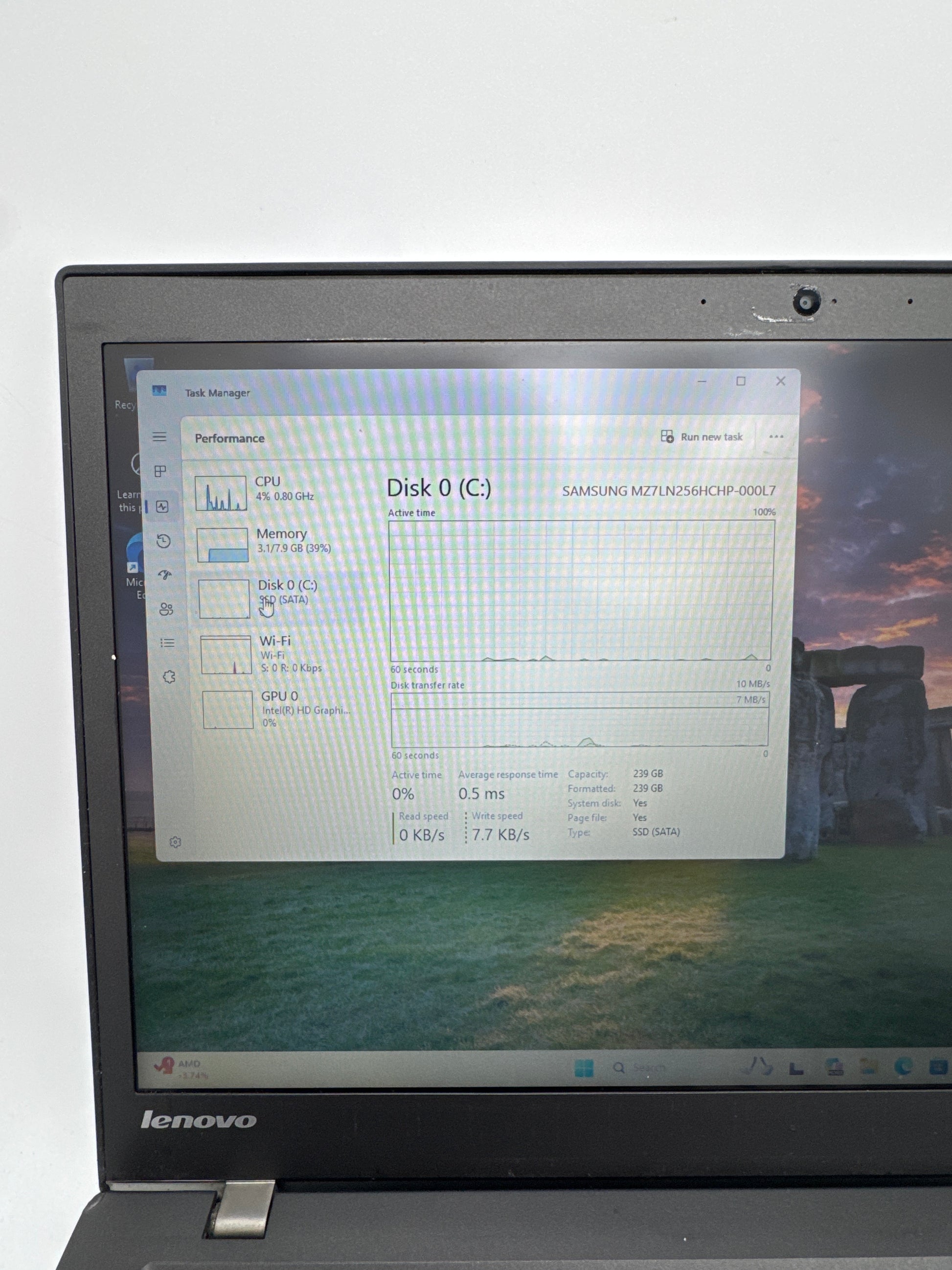This screenshot has height=1270, width=952.
Task: Click the Windows Start button
Action: (584, 1068)
